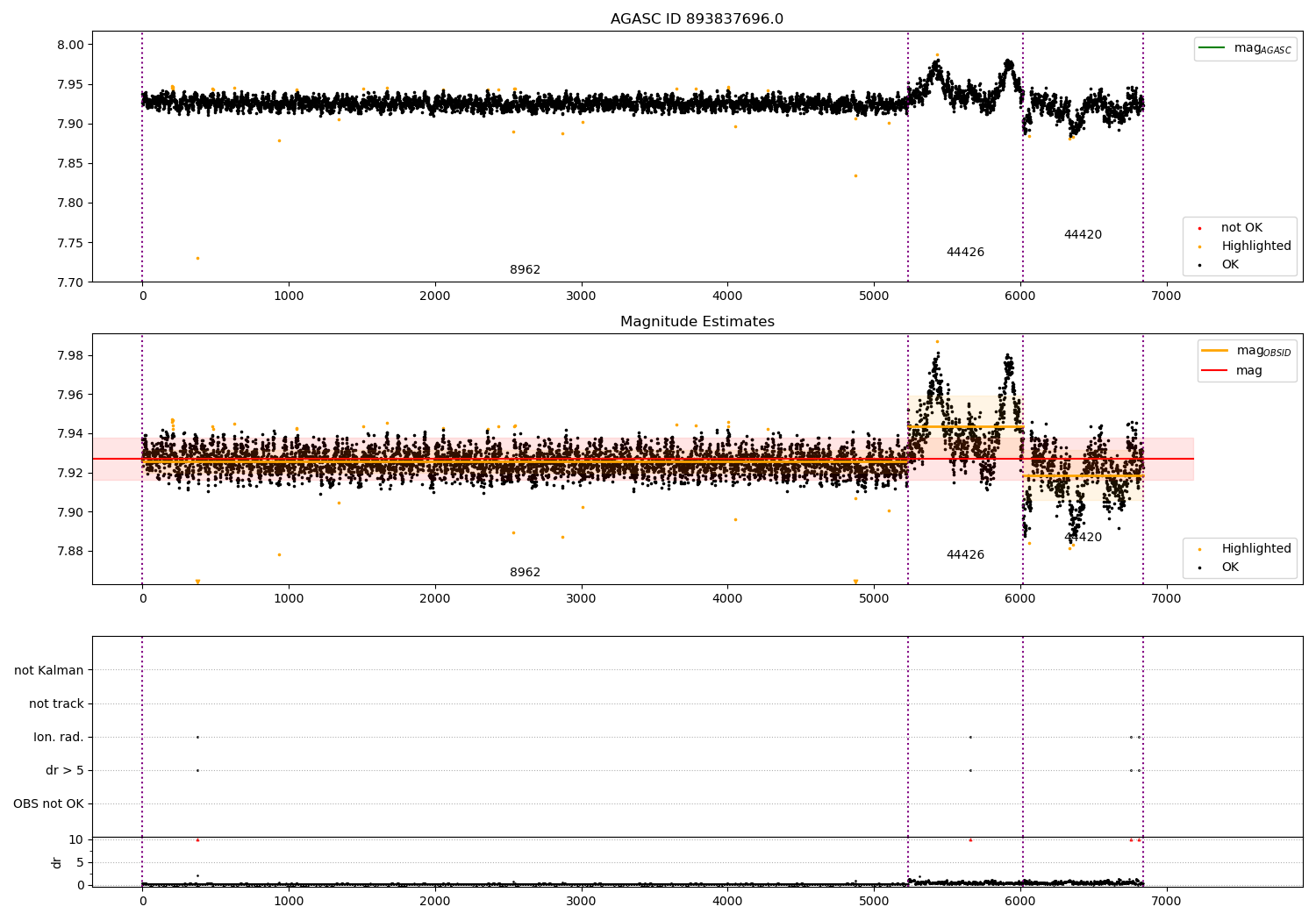
Task: Click the 'OBS not OK' row label
Action: click(48, 803)
